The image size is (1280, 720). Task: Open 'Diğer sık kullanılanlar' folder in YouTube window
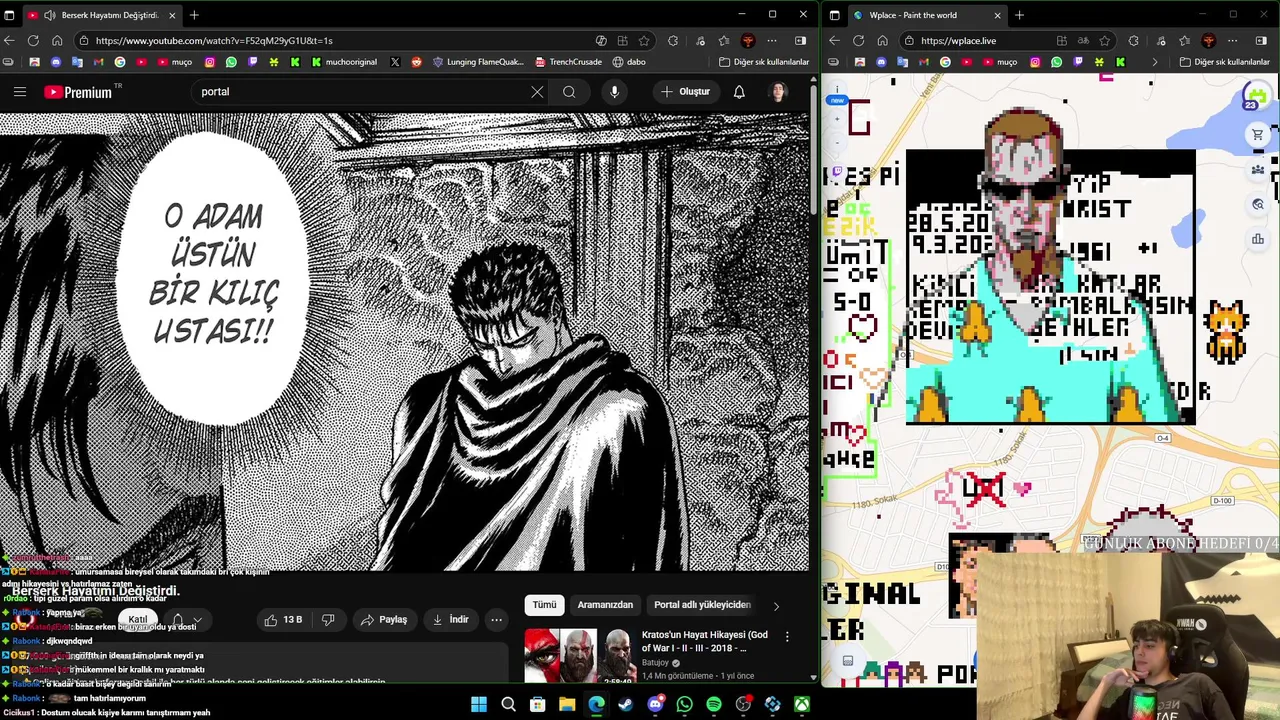click(764, 62)
